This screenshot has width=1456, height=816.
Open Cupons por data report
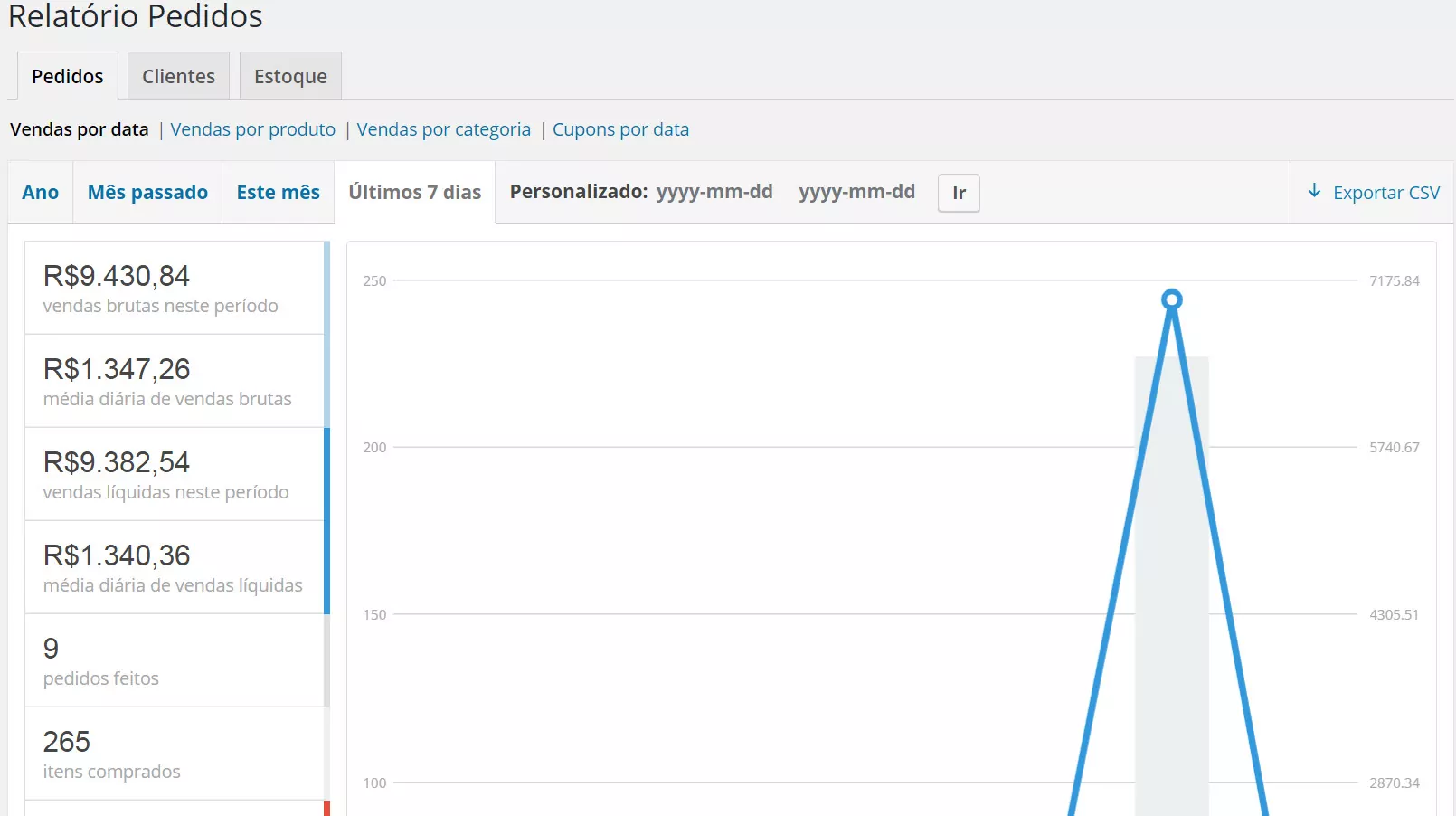click(x=620, y=129)
